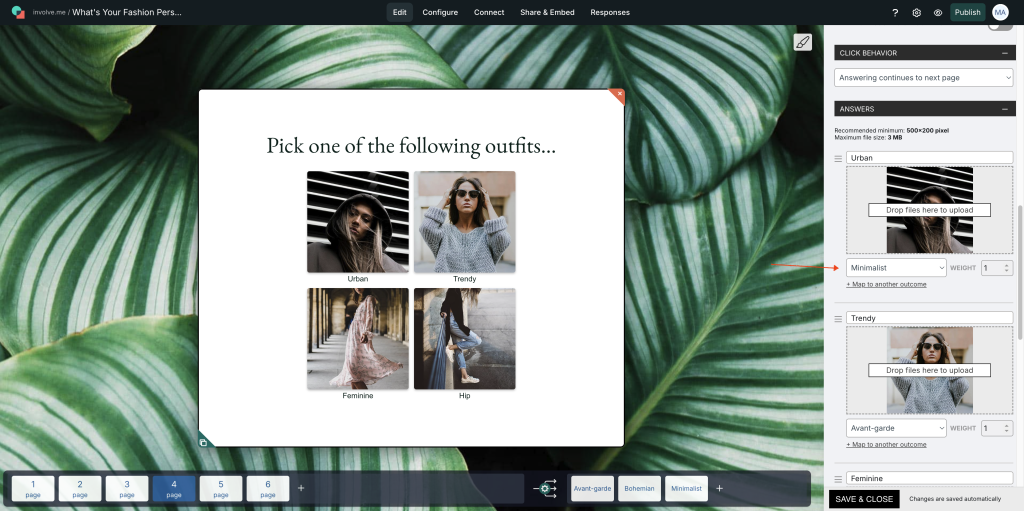1024x511 pixels.
Task: Click Map to another outcome under Trendy
Action: coord(886,444)
